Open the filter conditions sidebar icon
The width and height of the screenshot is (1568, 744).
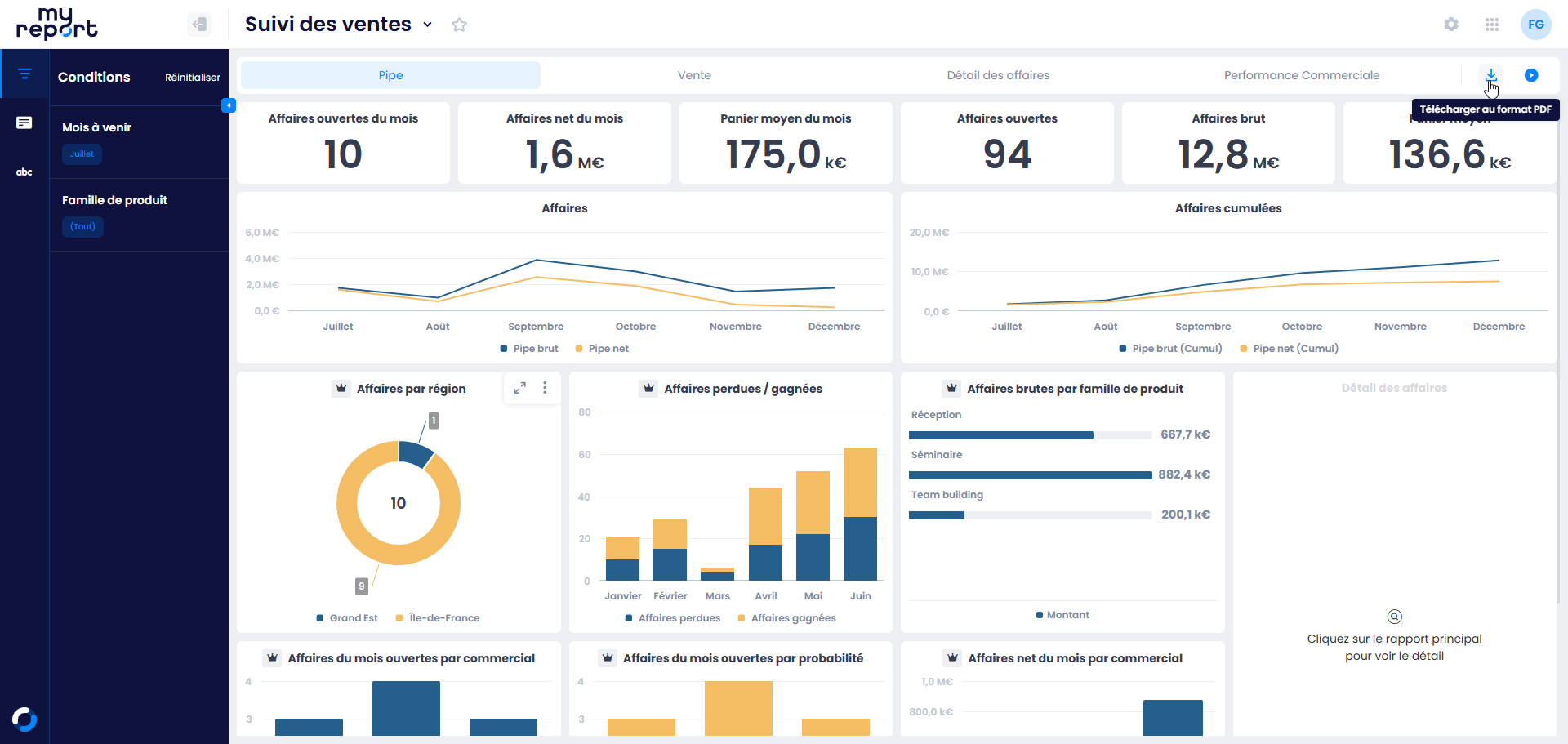24,74
